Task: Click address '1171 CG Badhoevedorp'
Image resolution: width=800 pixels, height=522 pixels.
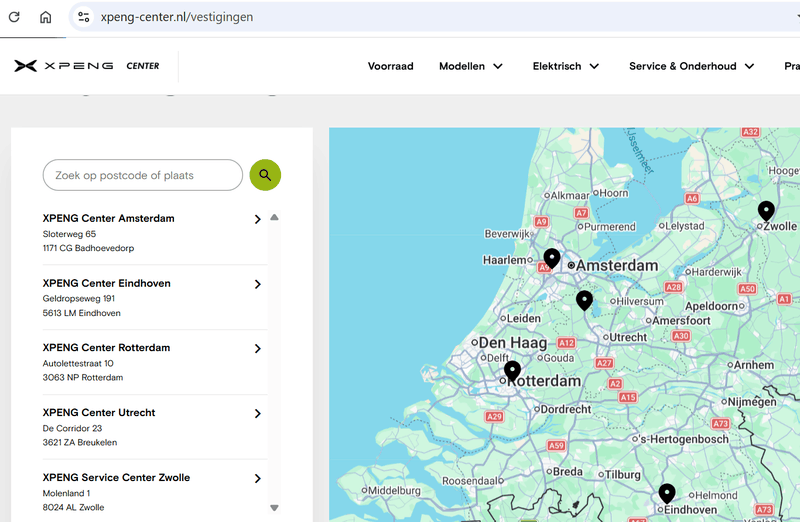Action: (88, 248)
